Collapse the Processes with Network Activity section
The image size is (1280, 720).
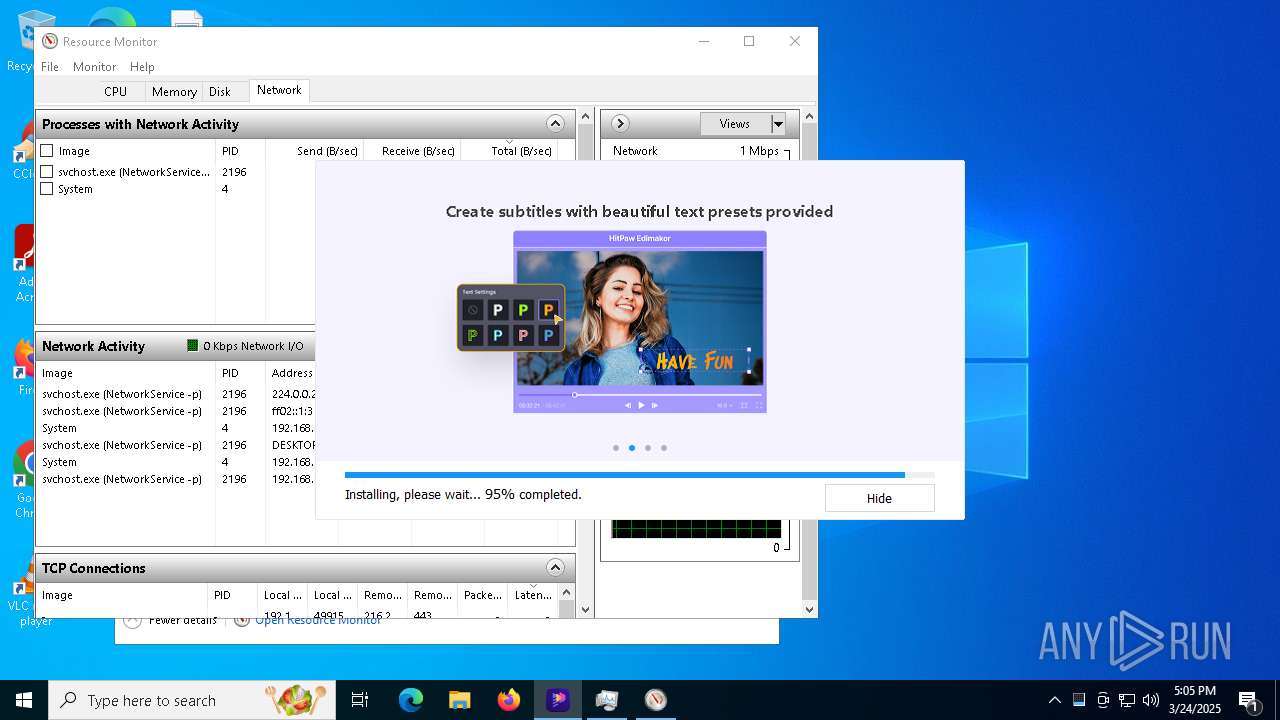pyautogui.click(x=555, y=124)
